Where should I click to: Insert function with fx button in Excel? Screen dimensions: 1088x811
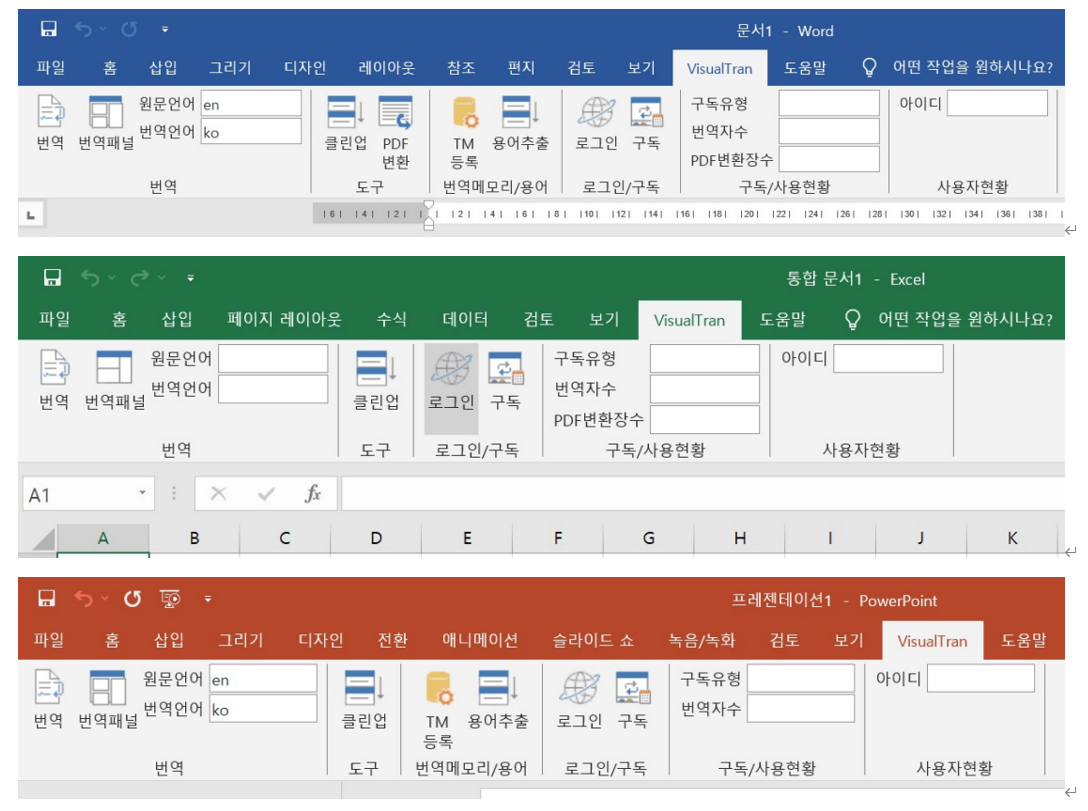pyautogui.click(x=314, y=494)
